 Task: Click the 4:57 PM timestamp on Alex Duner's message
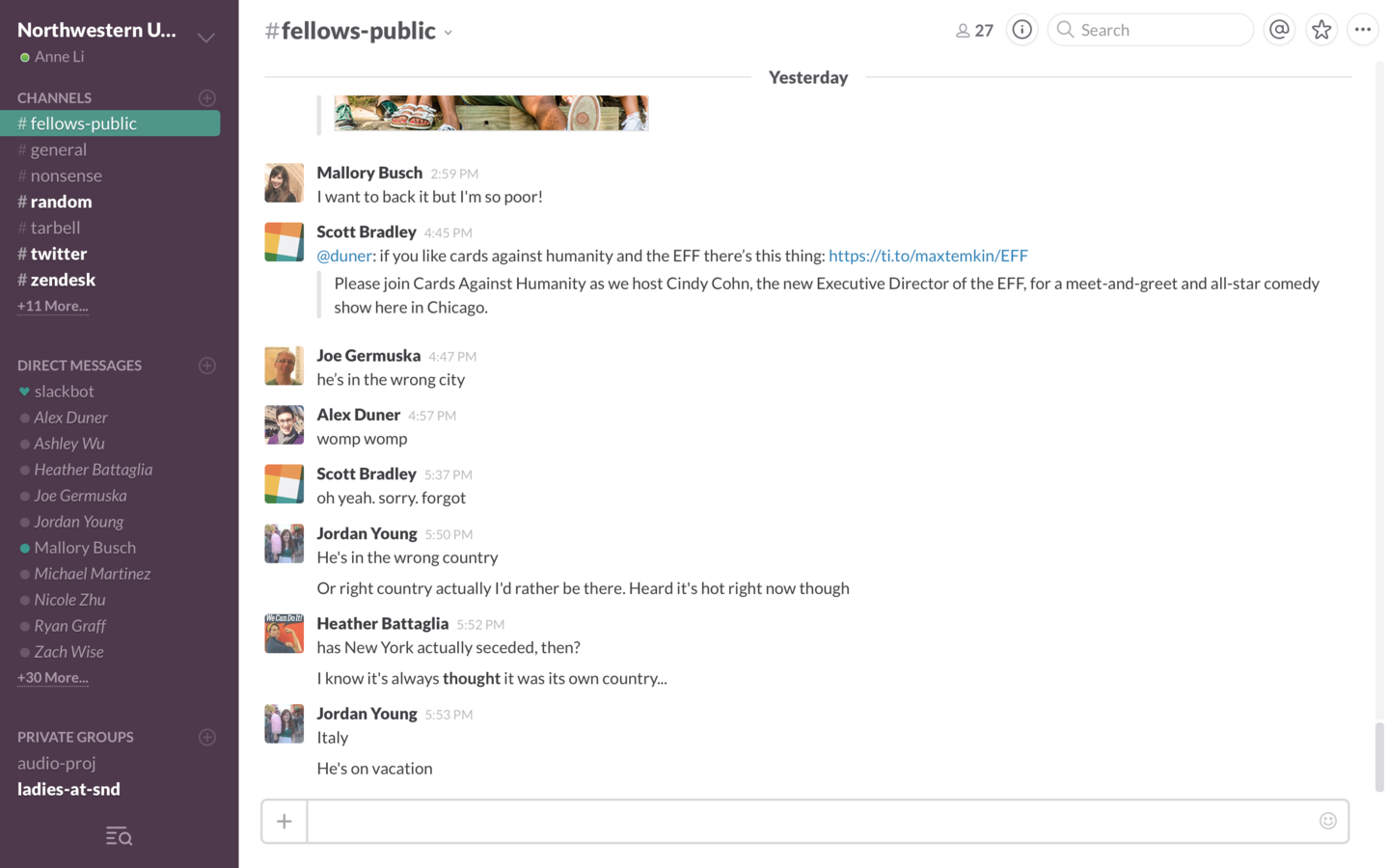[x=432, y=416]
